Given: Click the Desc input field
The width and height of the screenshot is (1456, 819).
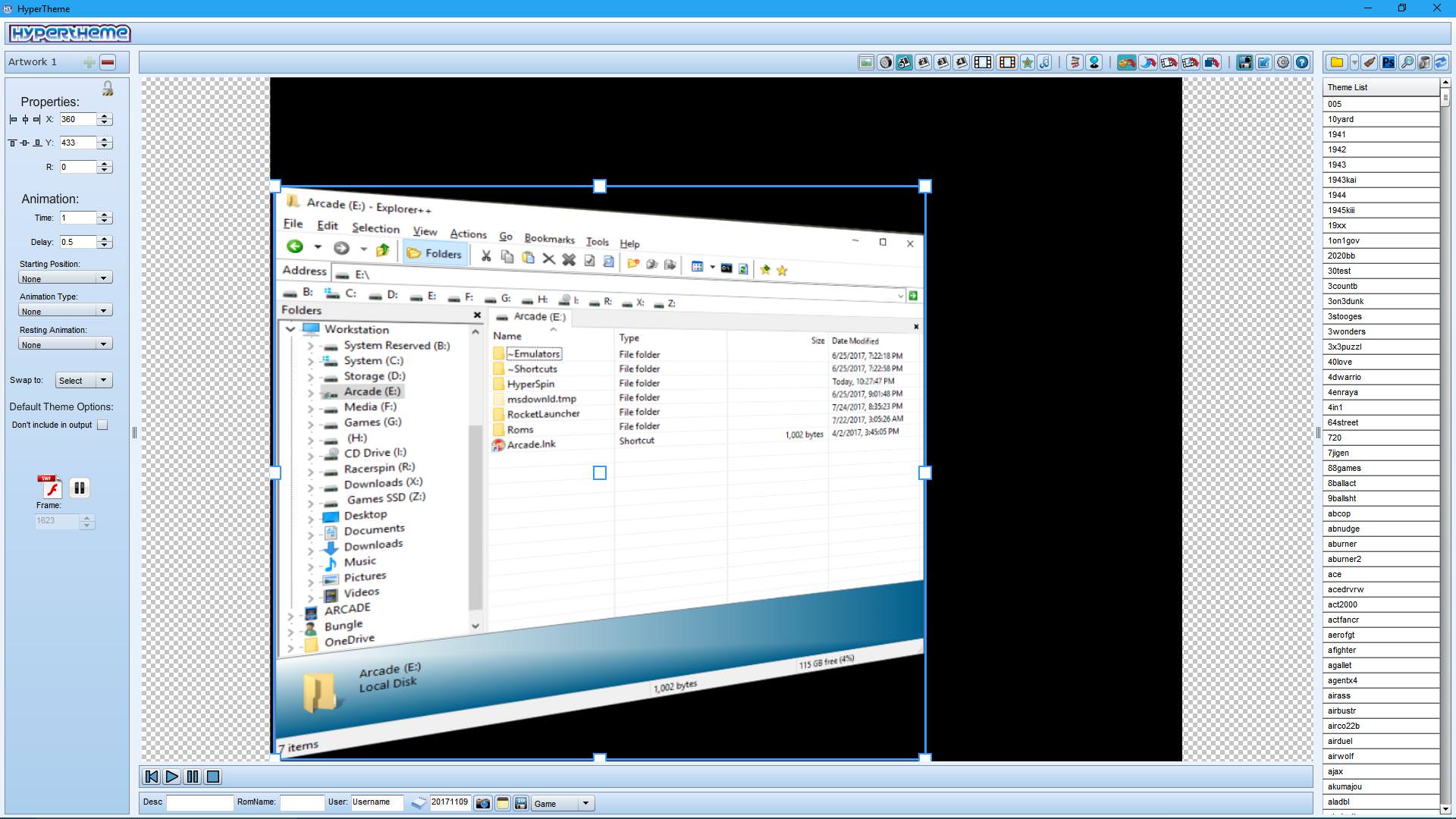Looking at the screenshot, I should (x=199, y=803).
